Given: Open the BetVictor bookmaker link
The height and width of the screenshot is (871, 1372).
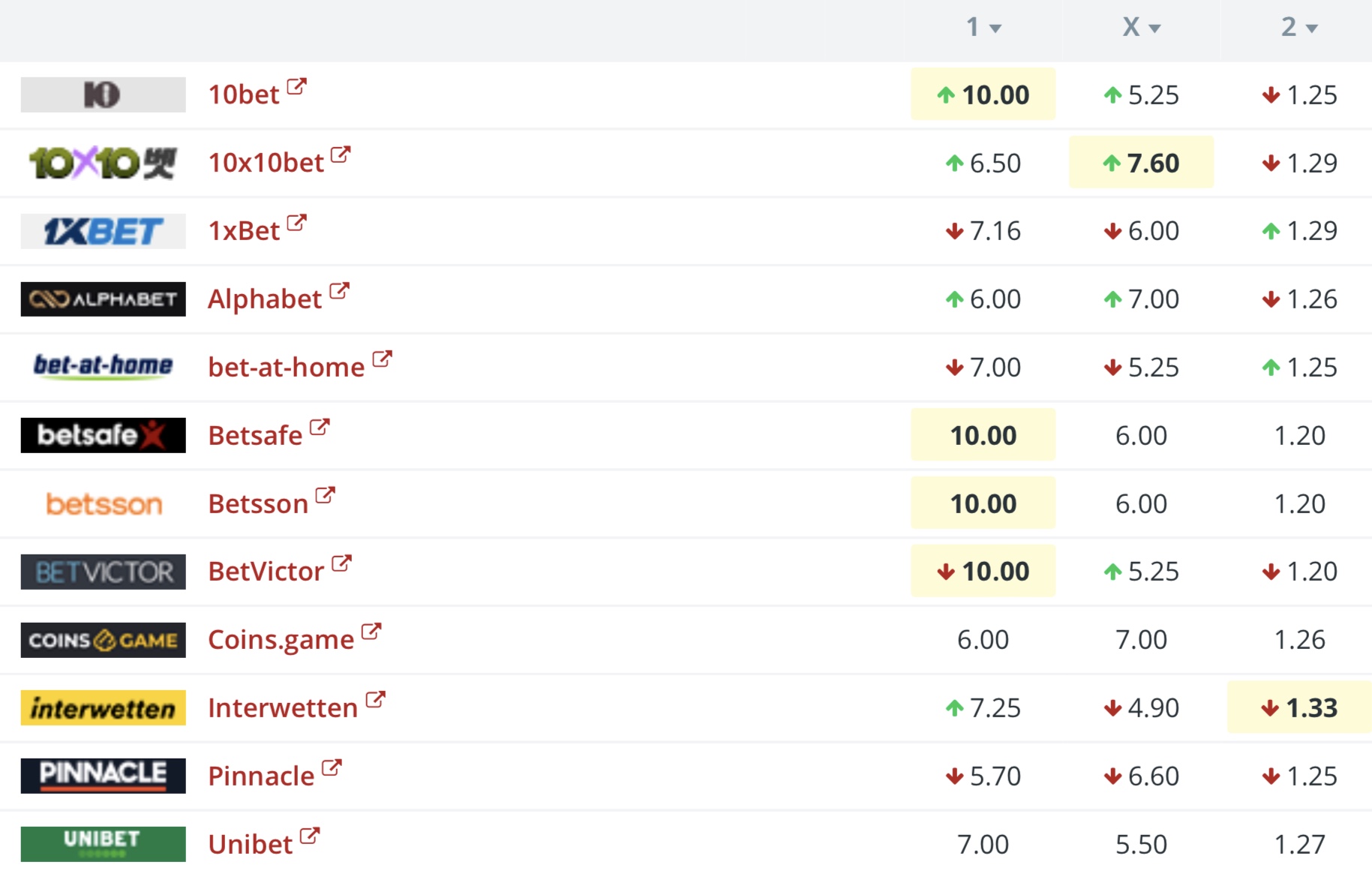Looking at the screenshot, I should 266,572.
